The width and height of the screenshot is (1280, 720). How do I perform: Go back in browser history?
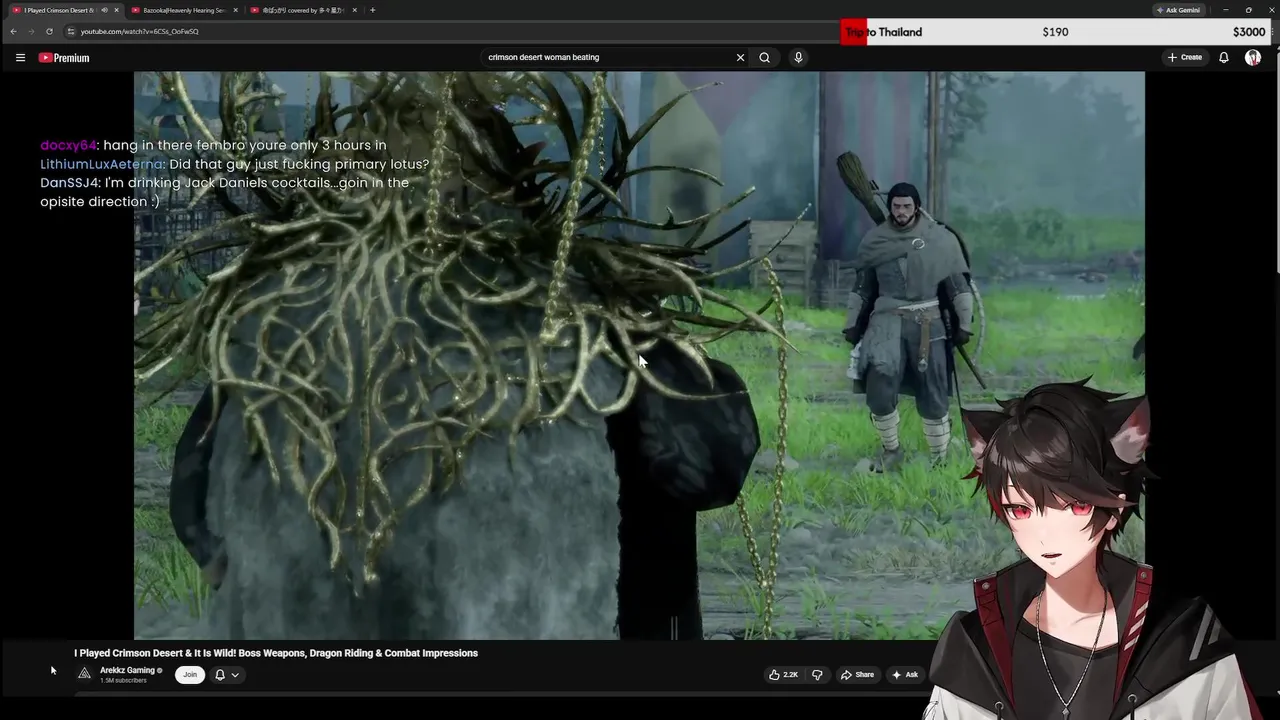click(13, 31)
